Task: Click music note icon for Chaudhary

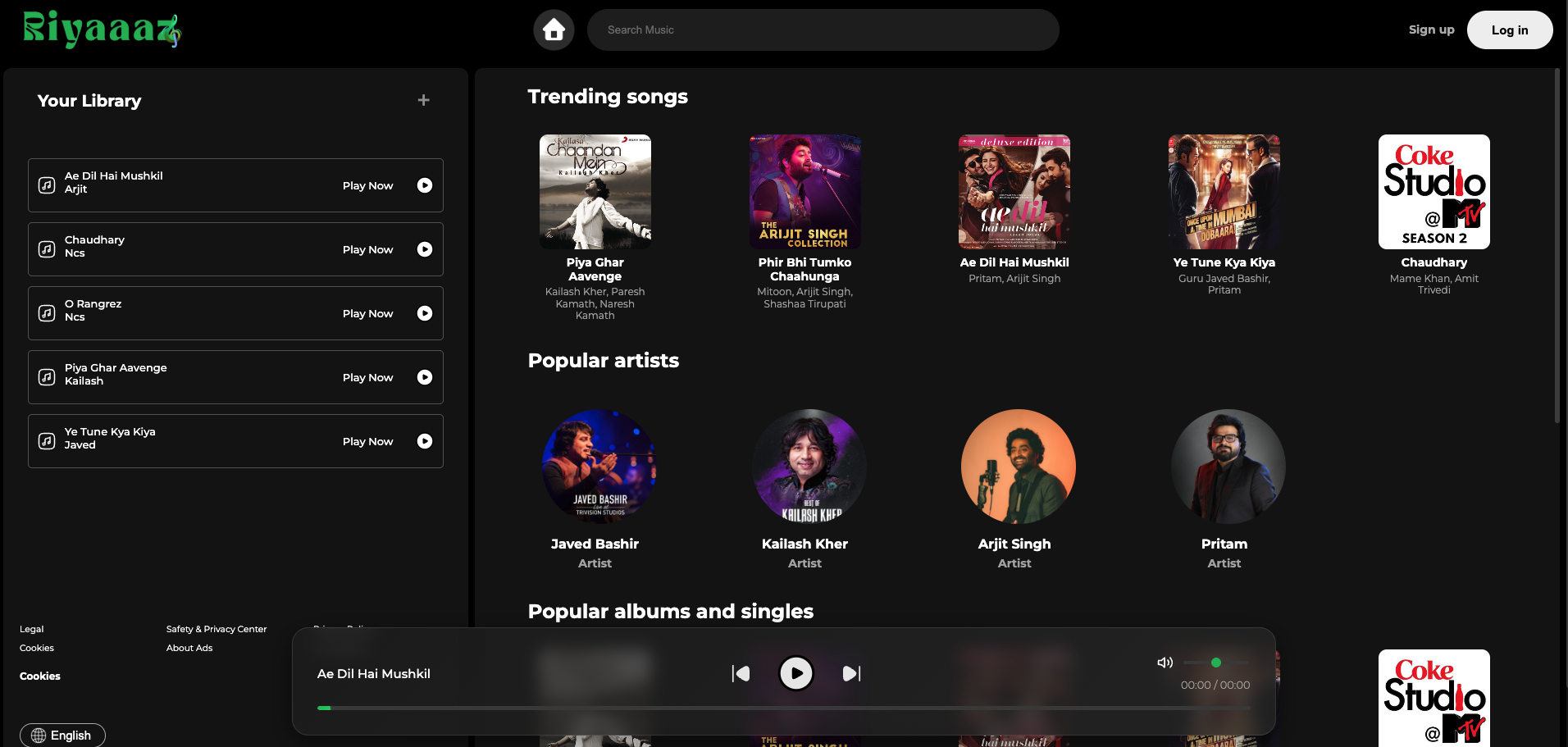Action: tap(47, 249)
